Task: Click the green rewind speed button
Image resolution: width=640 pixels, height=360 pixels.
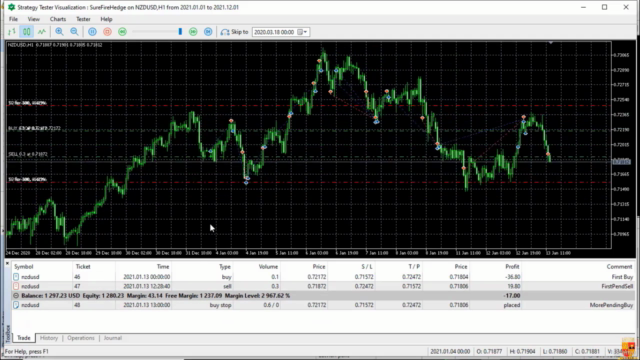Action: [x=122, y=32]
